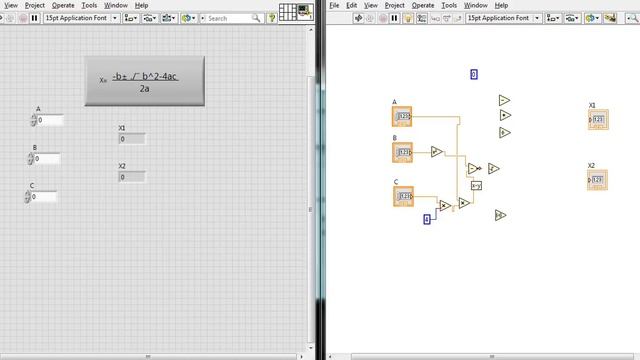
Task: Pause execution in block diagram toolbar
Action: tap(394, 18)
